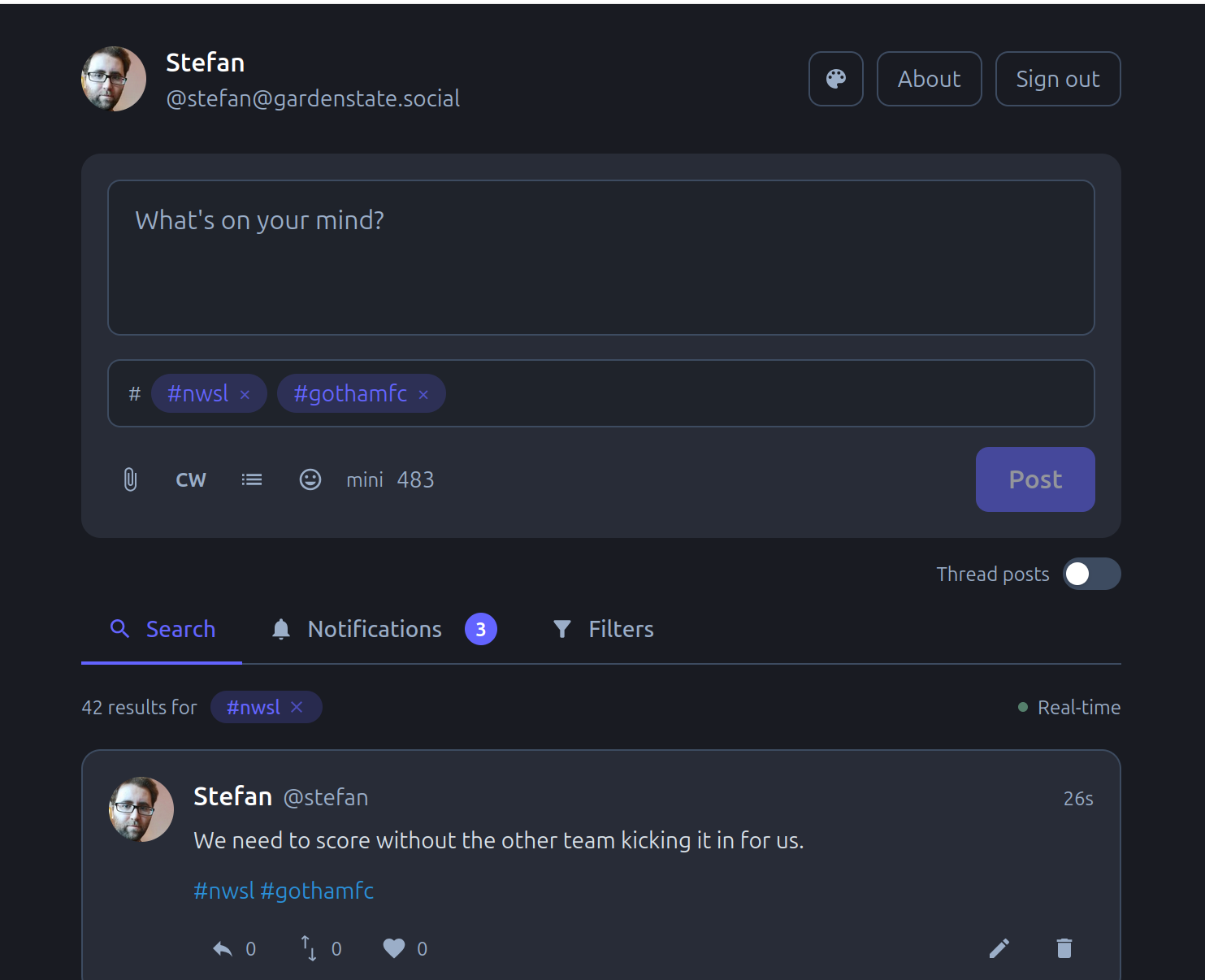Remove the #nwsl tag from composer
This screenshot has height=980, width=1205.
point(245,395)
